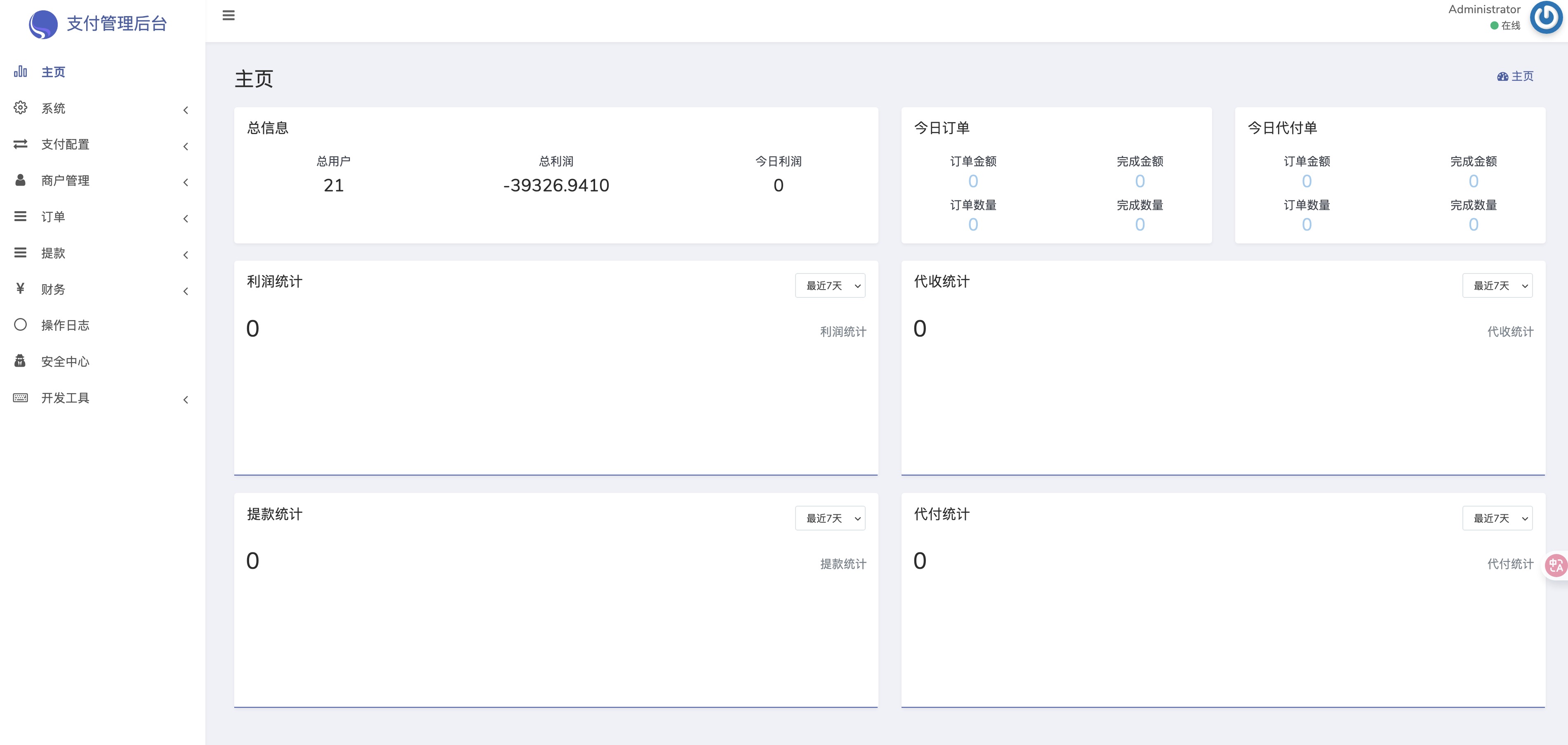The image size is (1568, 745).
Task: Click 今日代付单 订单数量 value
Action: pos(1307,224)
